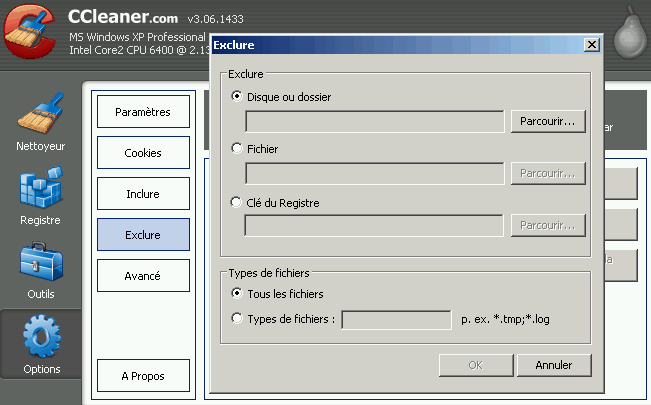
Task: Select the Clé du Registre radio
Action: (236, 202)
